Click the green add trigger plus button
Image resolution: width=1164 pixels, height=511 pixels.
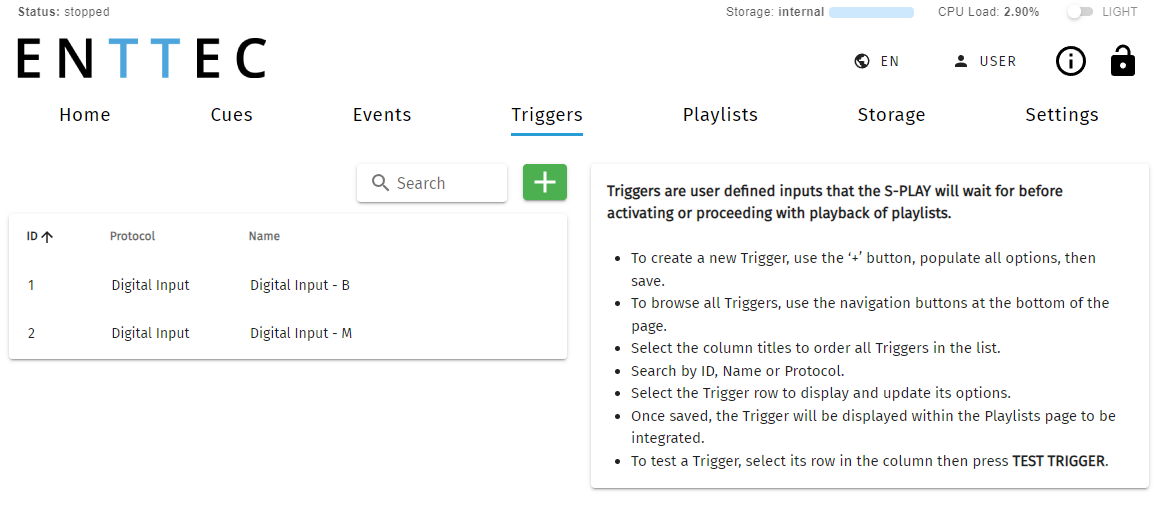coord(545,183)
